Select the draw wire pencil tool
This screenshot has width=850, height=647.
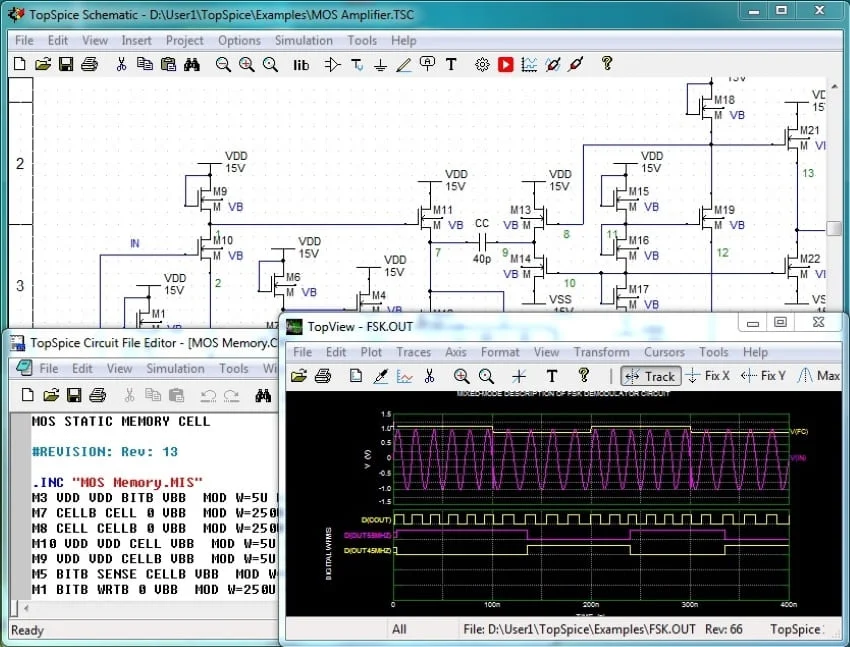(404, 65)
